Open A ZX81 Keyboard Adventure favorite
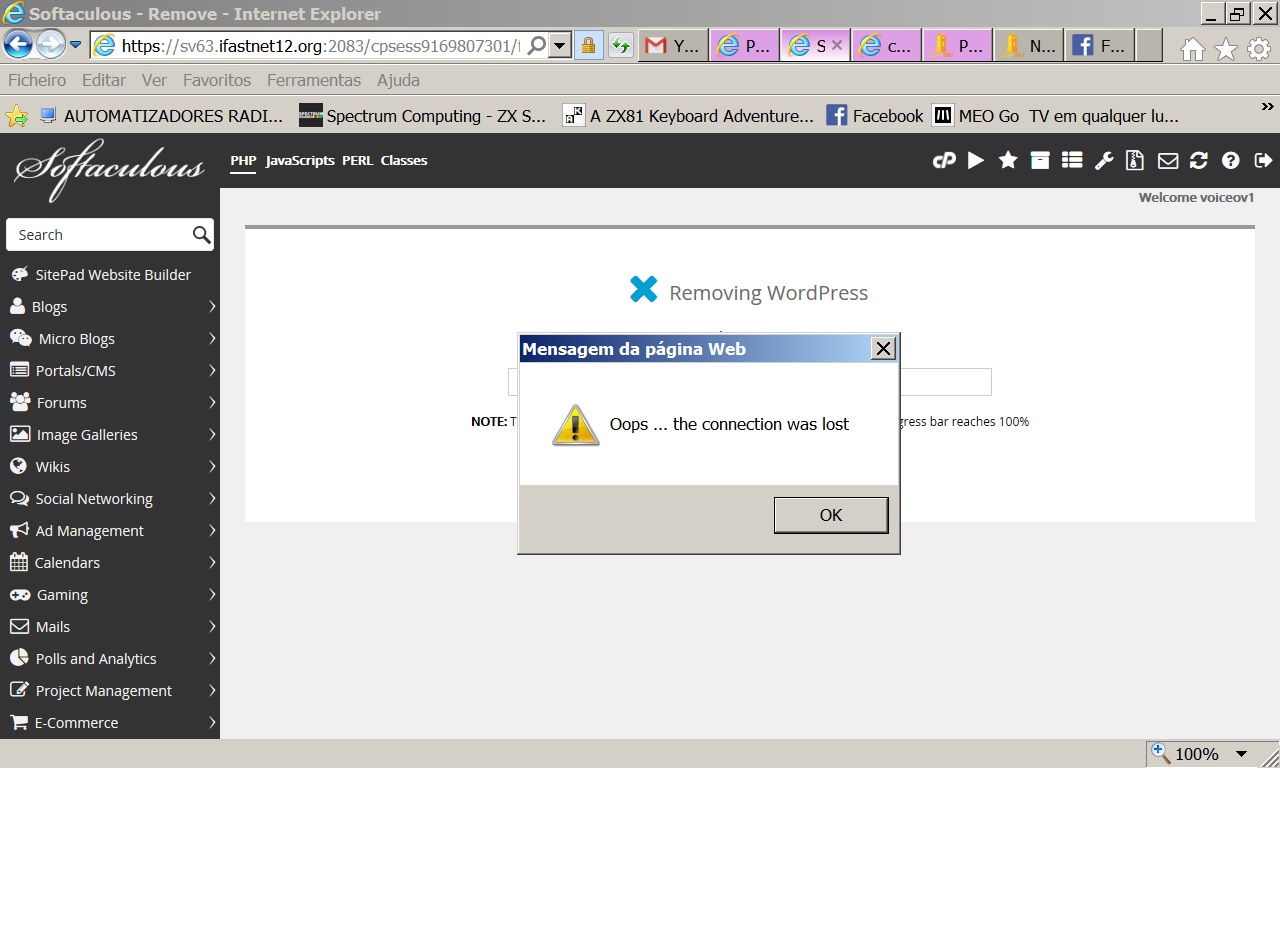The image size is (1280, 947). pos(689,116)
